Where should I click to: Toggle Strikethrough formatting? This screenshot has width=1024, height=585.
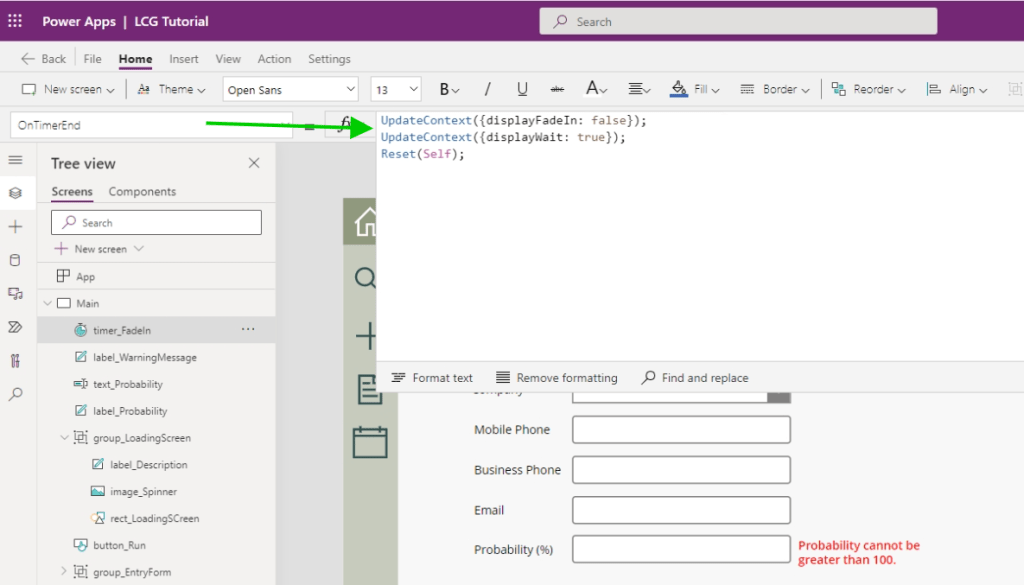pyautogui.click(x=557, y=89)
